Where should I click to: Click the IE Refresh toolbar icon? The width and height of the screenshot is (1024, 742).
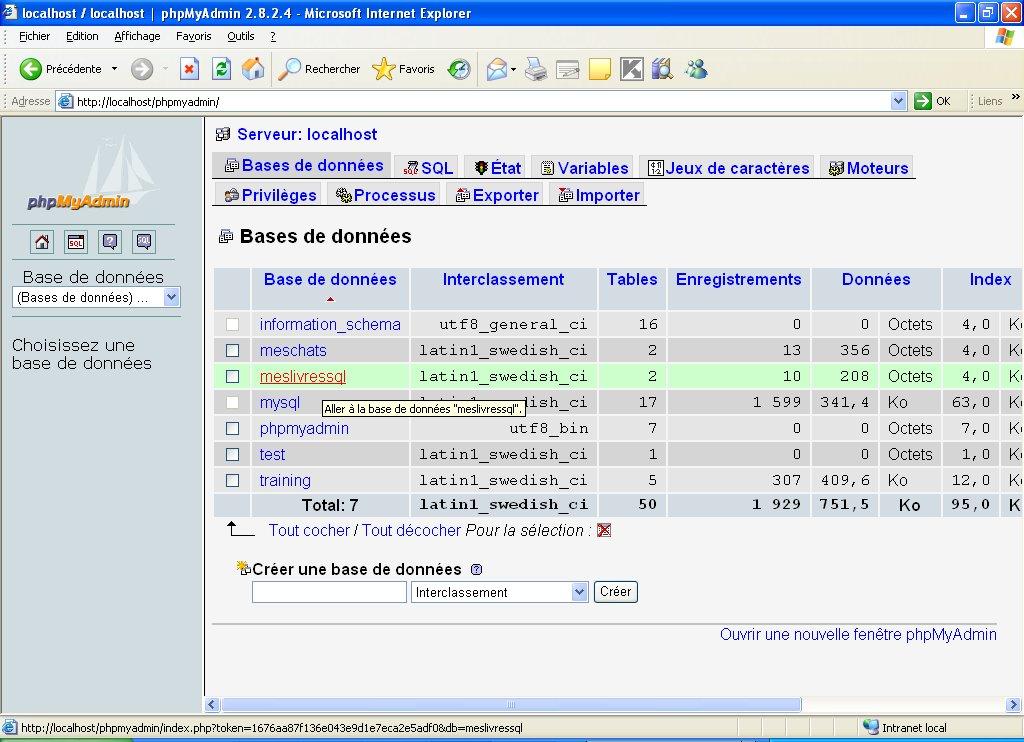(222, 69)
